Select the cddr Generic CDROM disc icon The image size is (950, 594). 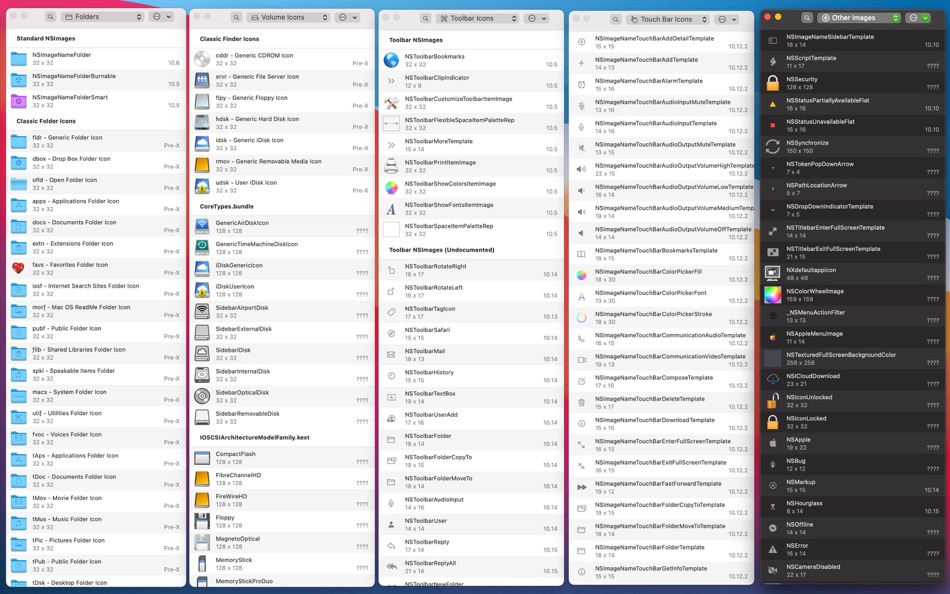tap(202, 59)
